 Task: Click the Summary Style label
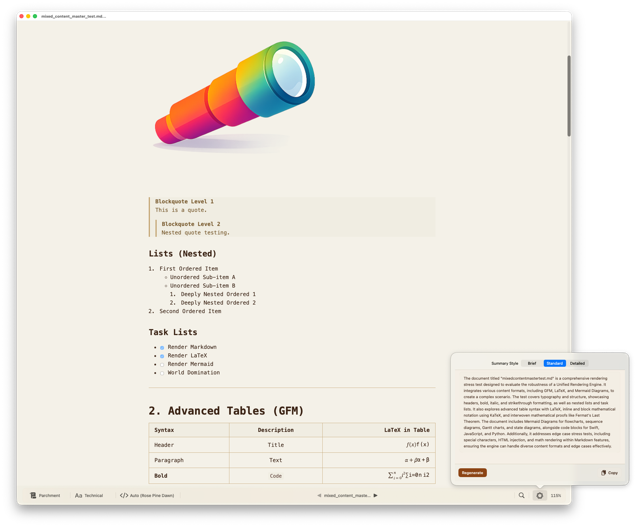tap(504, 363)
